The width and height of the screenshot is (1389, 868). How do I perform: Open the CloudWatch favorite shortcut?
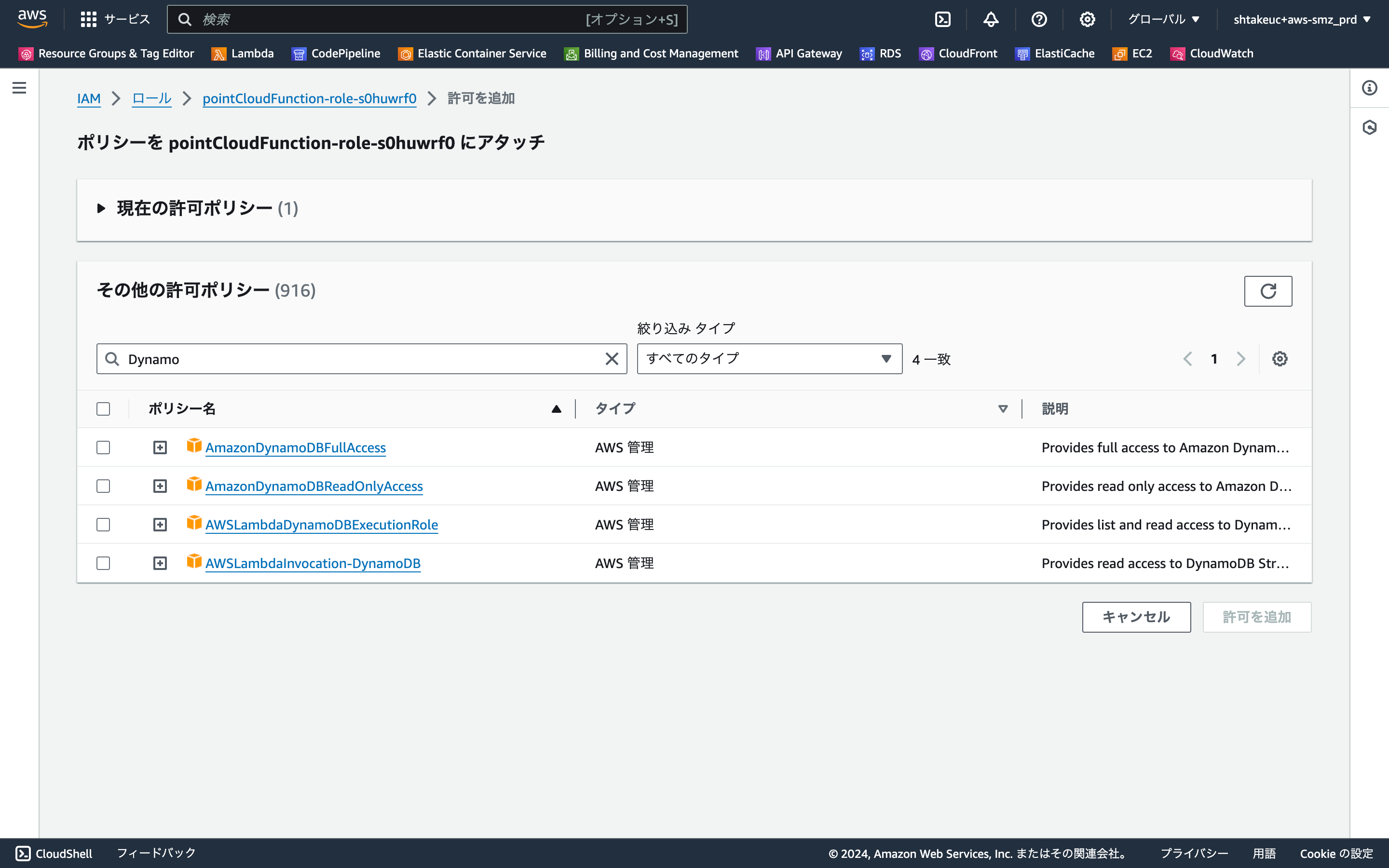point(1212,54)
